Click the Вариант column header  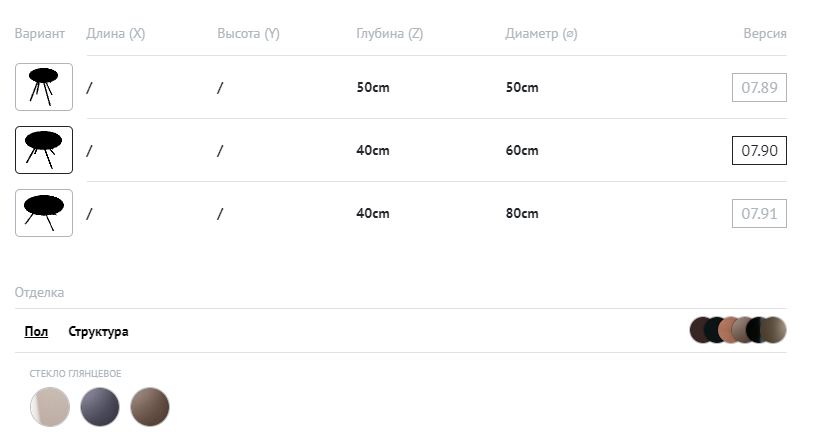click(x=40, y=34)
